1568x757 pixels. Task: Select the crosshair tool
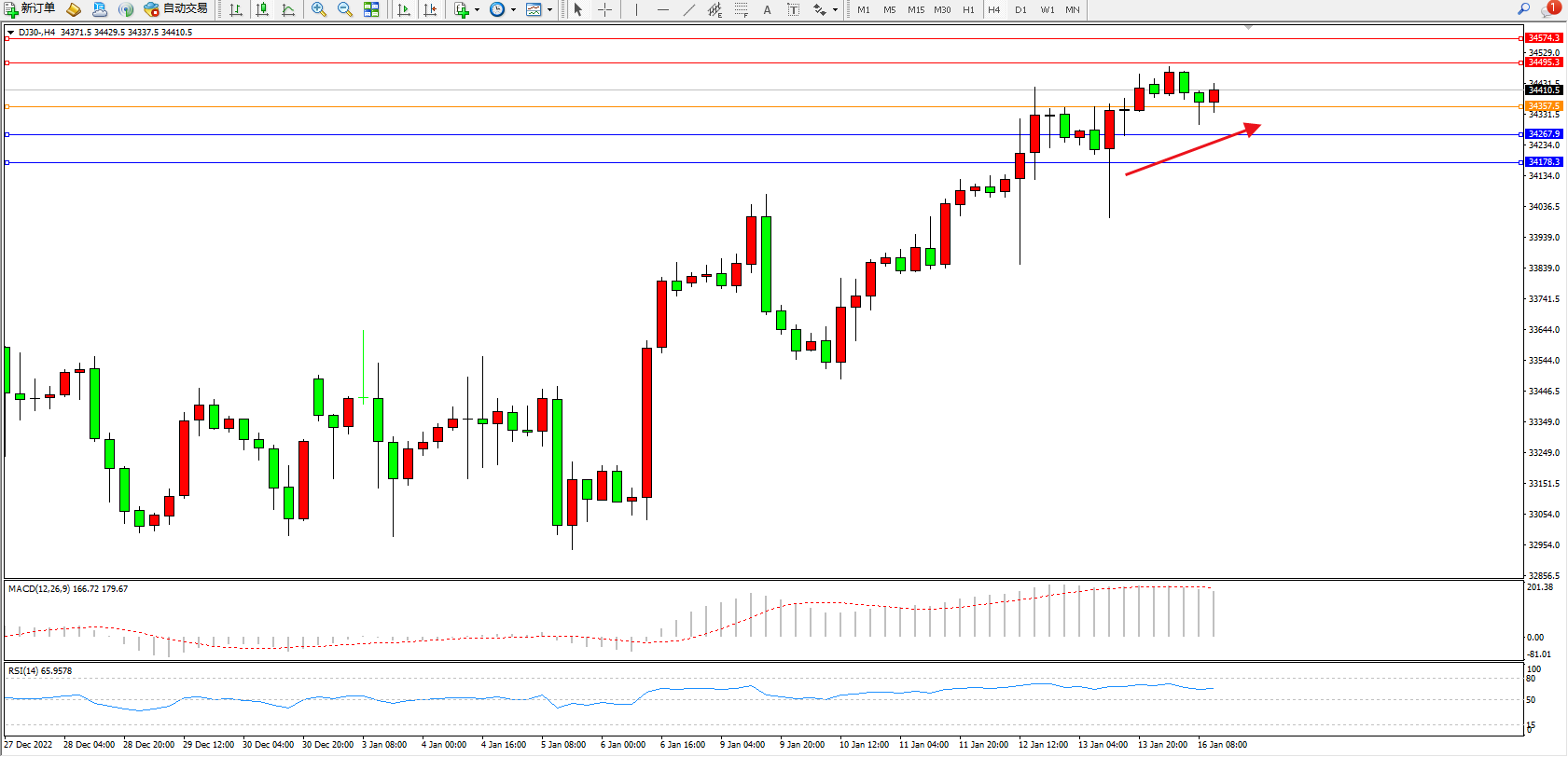tap(604, 9)
